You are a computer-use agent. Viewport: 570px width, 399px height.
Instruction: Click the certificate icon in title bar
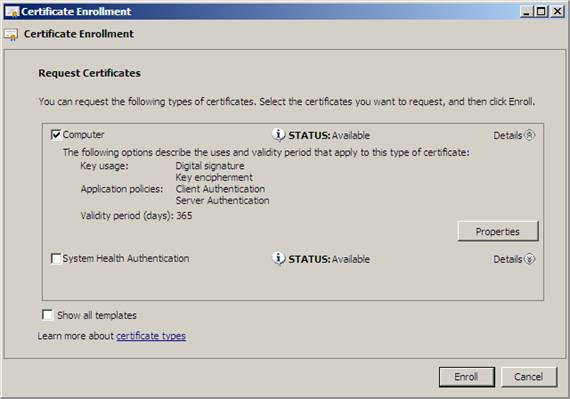[12, 12]
